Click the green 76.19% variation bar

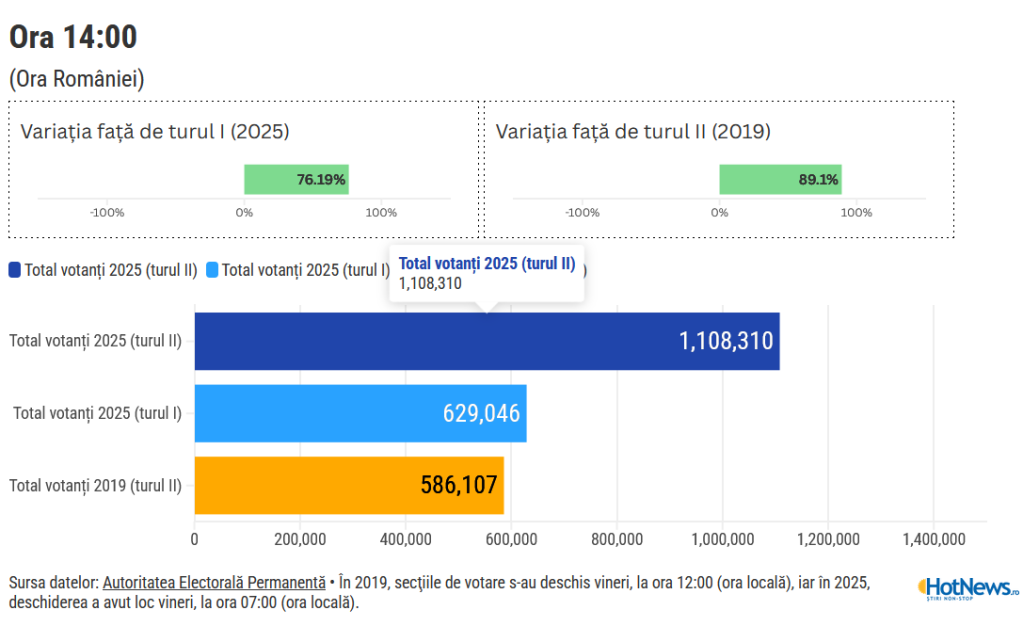(x=296, y=180)
